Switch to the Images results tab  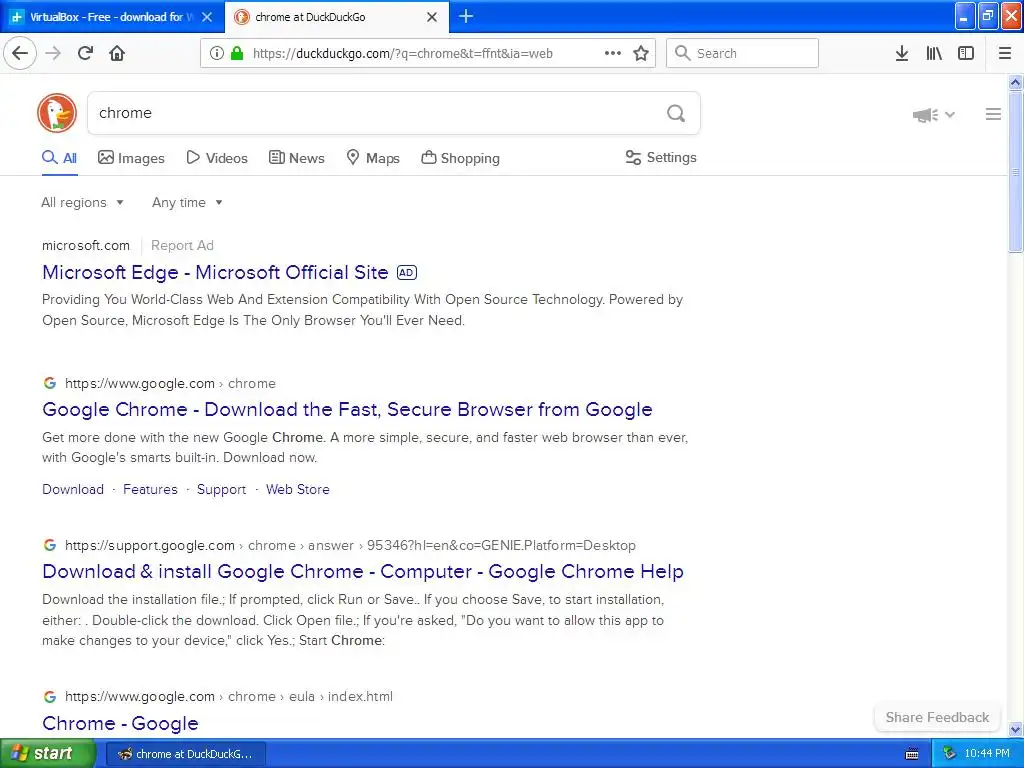131,158
